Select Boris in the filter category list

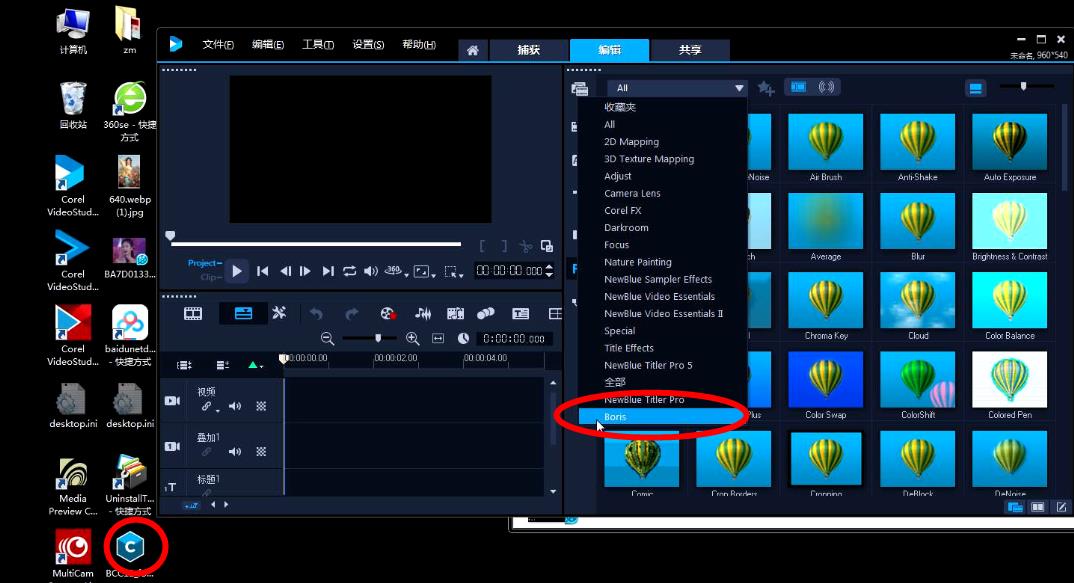point(662,417)
